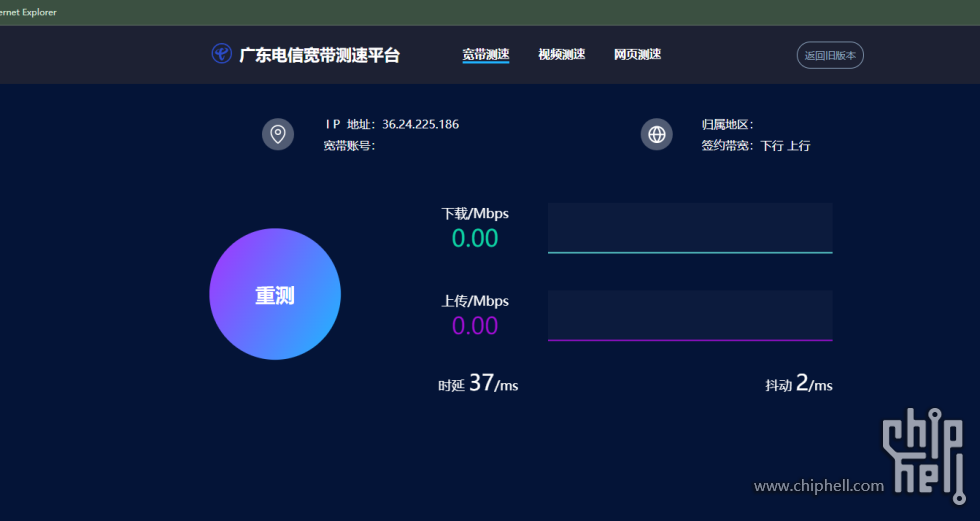Click the 广东电信宽带测速平台 title
This screenshot has height=521, width=980.
point(319,55)
